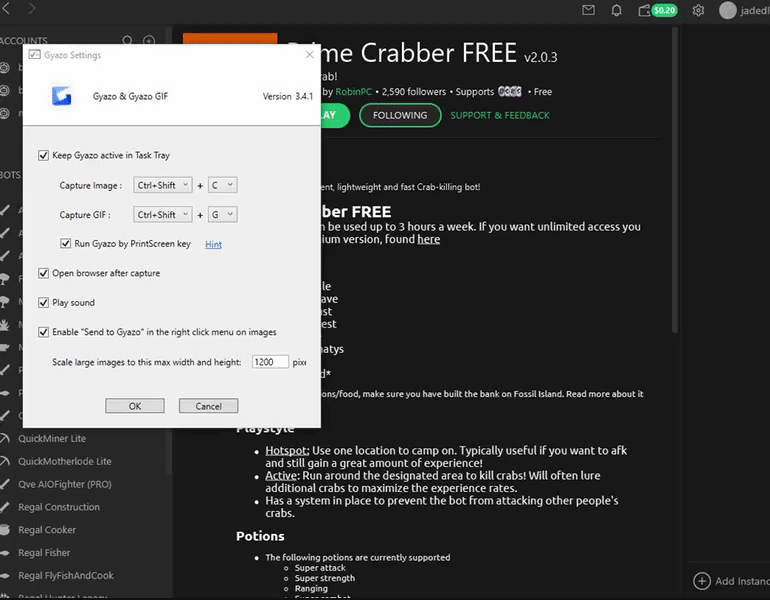Click the bot version v2.0.3 text
This screenshot has width=770, height=600.
point(541,57)
